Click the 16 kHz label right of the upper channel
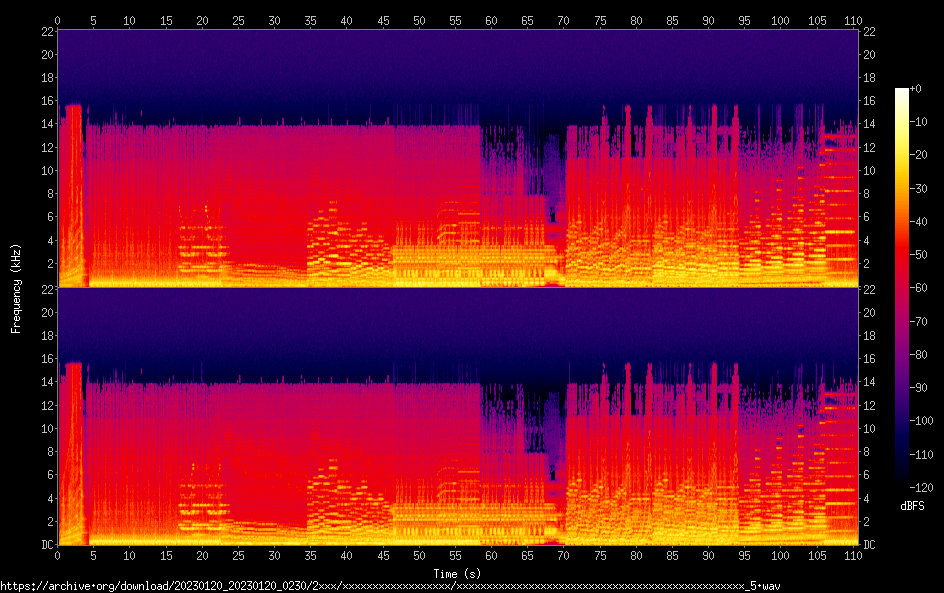 click(x=870, y=101)
